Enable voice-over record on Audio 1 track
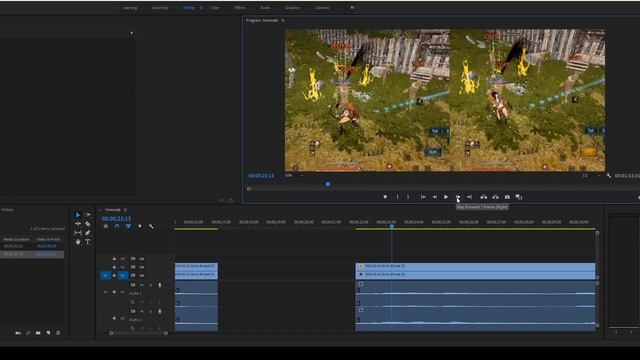Image resolution: width=640 pixels, height=360 pixels. pyautogui.click(x=160, y=285)
